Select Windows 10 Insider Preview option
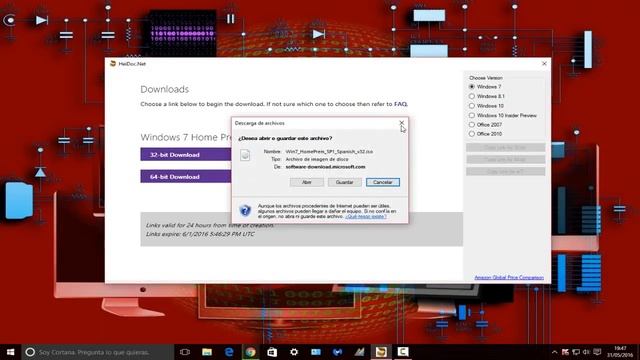The image size is (640, 360). tap(472, 116)
